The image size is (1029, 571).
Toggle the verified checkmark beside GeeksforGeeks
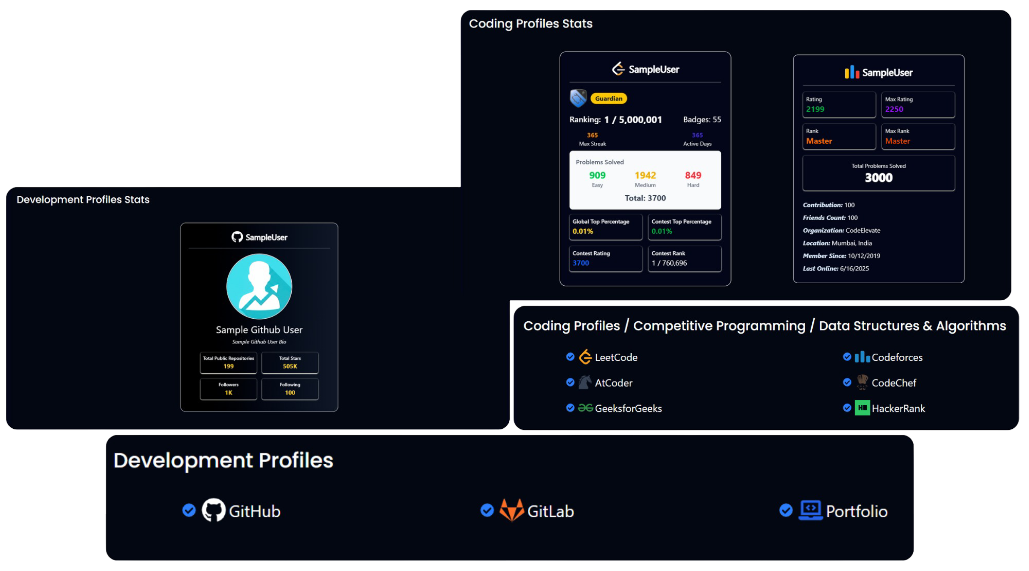[x=570, y=408]
